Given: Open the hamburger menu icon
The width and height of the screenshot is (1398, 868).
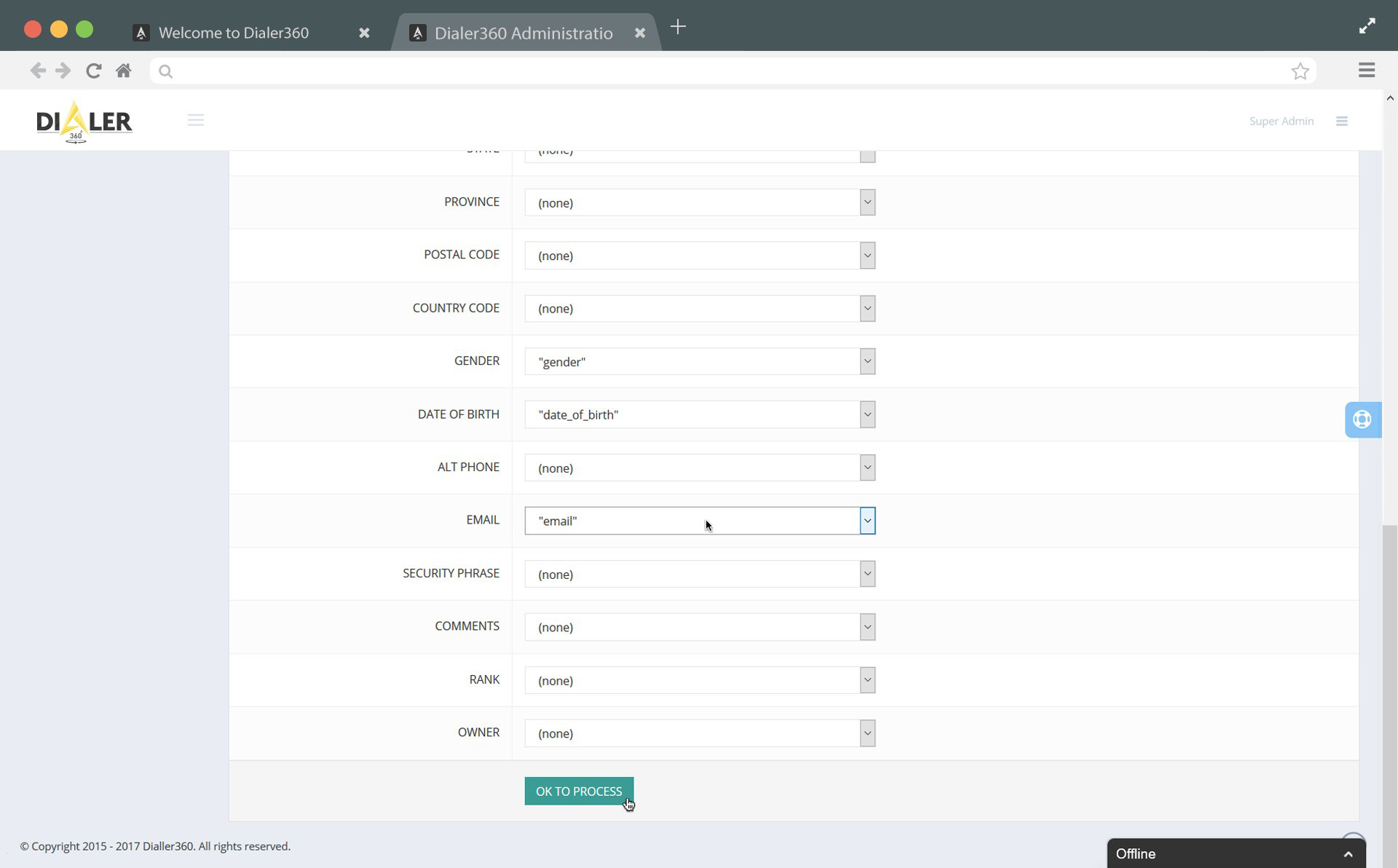Looking at the screenshot, I should click(196, 120).
